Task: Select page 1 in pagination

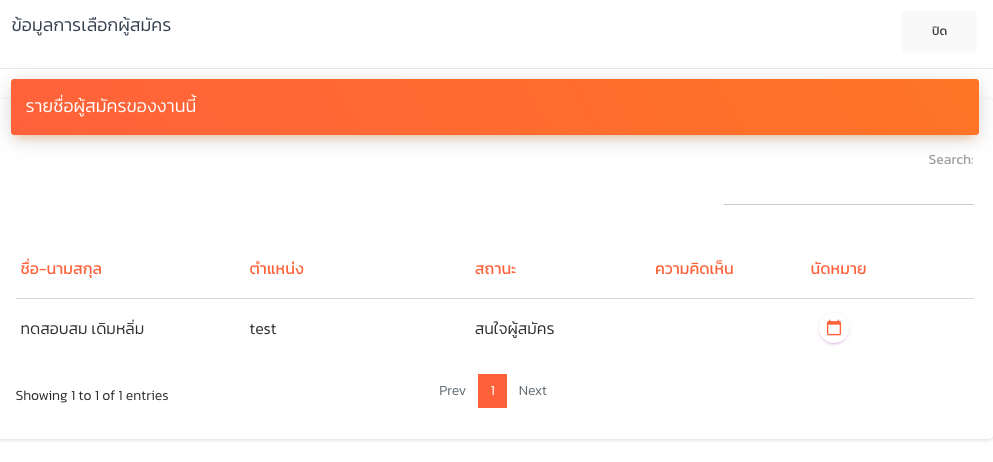Action: (x=493, y=390)
